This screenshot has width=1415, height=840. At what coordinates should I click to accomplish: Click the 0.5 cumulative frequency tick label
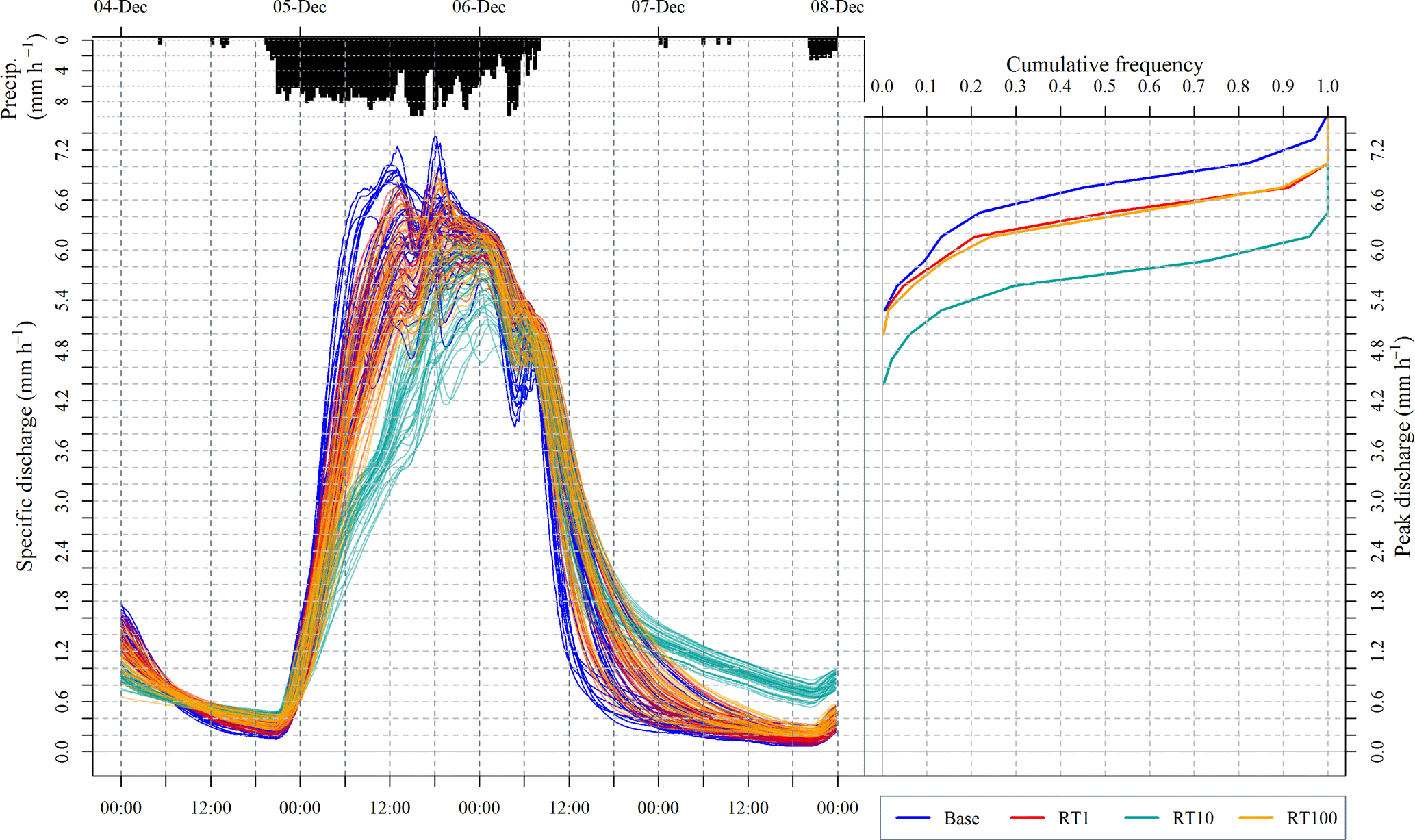pyautogui.click(x=1104, y=87)
